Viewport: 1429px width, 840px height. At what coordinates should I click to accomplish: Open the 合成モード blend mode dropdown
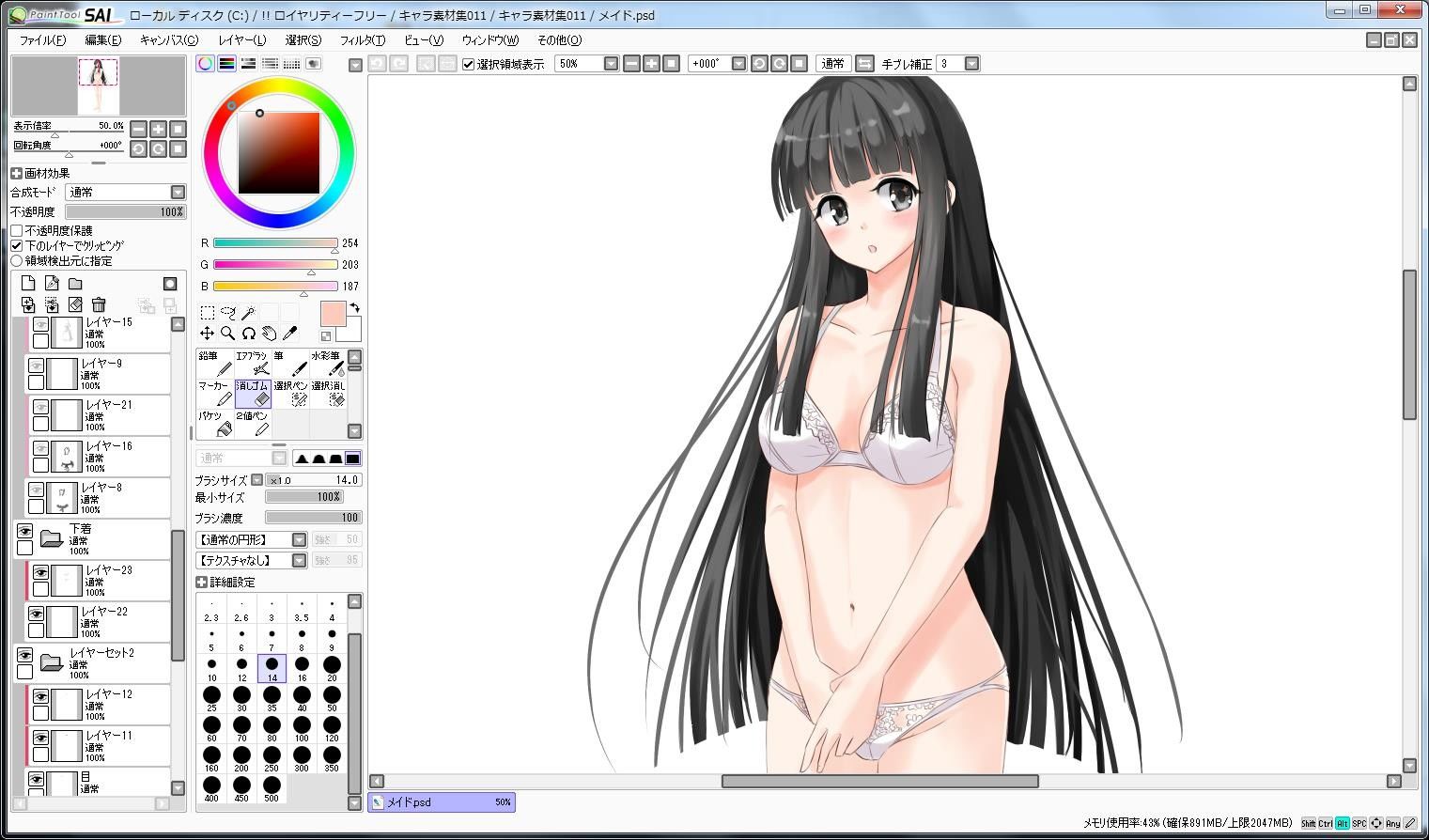click(x=127, y=192)
